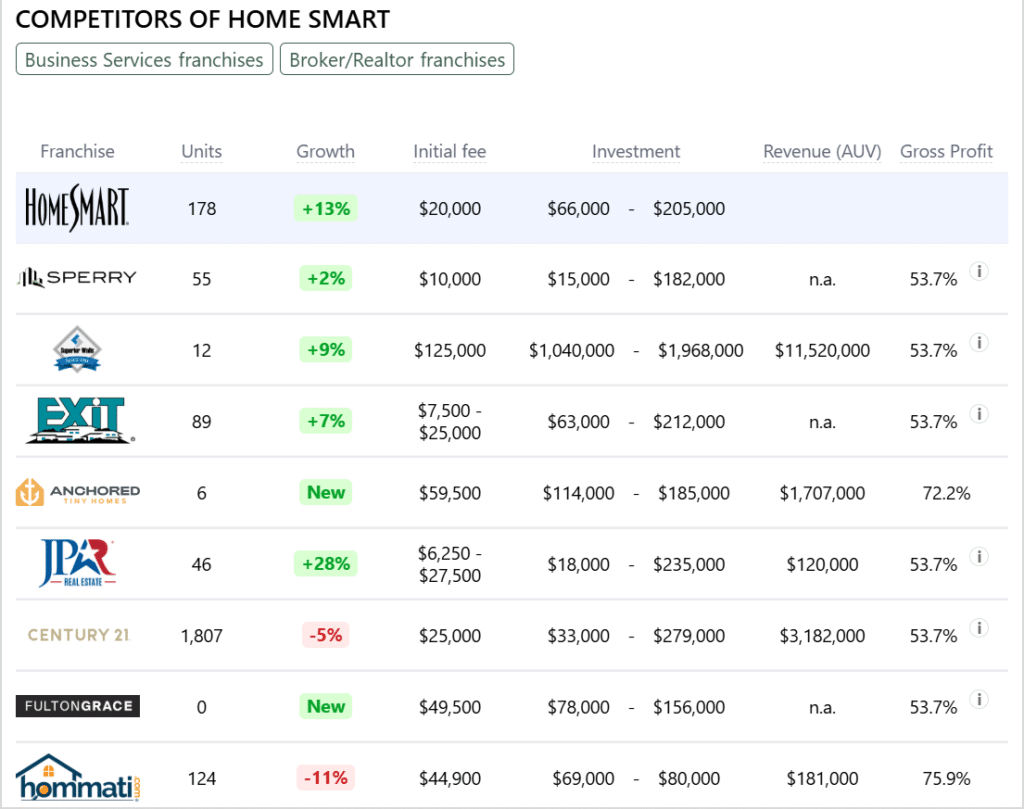Click the +9% growth badge
1024x809 pixels.
click(325, 349)
